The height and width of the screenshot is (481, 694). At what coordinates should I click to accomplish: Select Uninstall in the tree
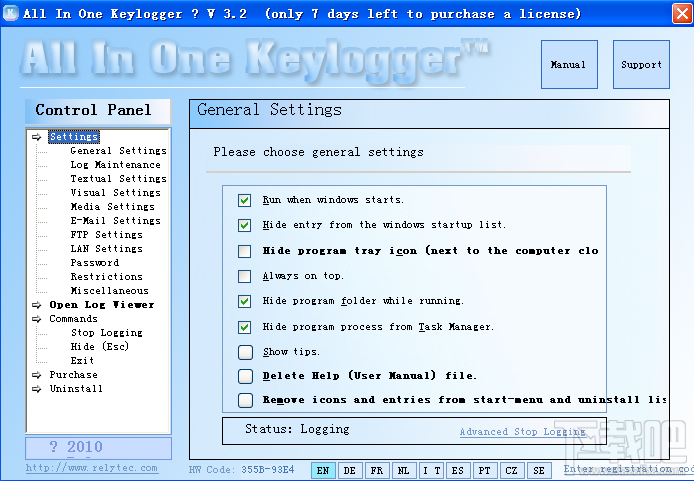point(76,389)
